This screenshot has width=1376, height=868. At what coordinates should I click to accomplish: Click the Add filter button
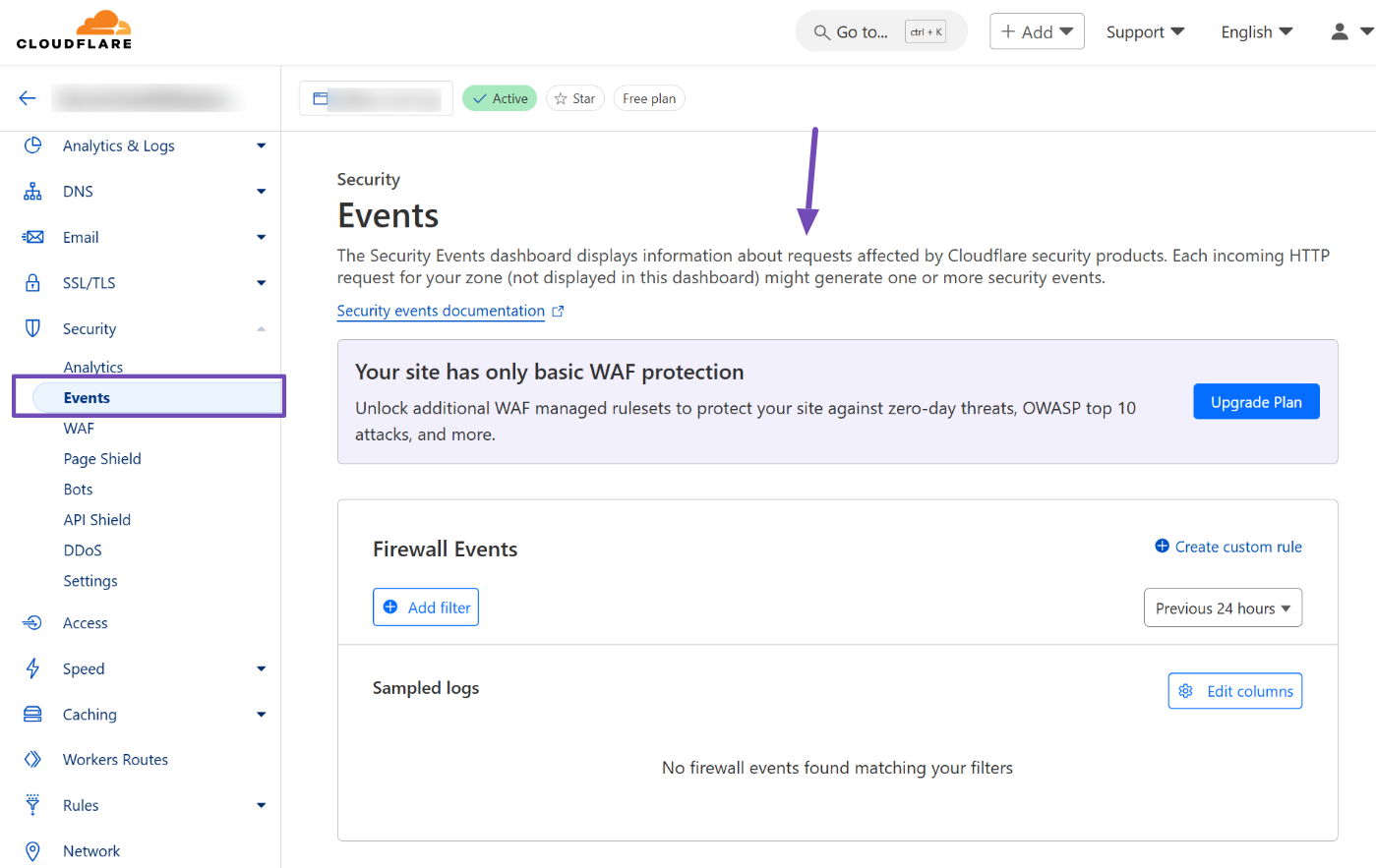426,608
